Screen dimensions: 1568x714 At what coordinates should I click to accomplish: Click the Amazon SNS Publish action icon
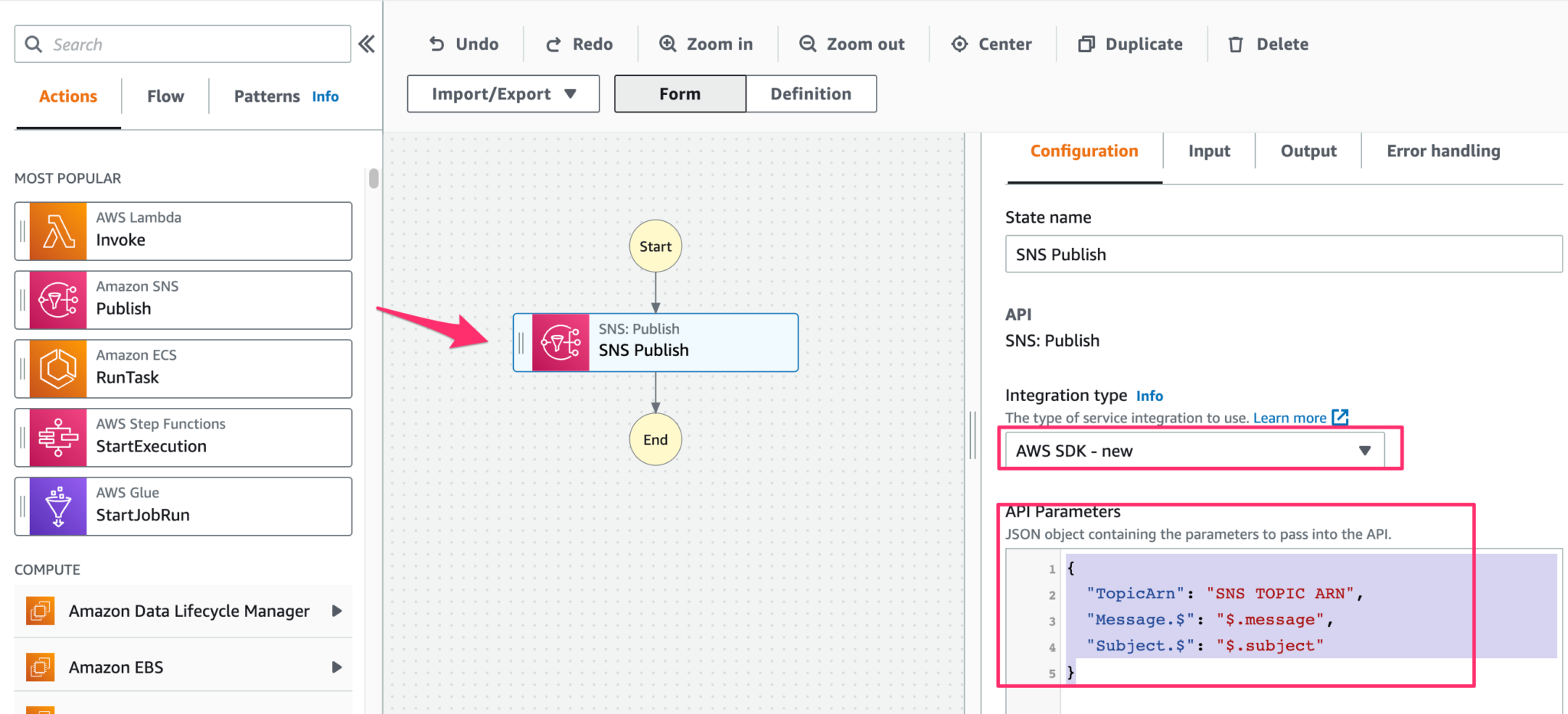tap(57, 299)
